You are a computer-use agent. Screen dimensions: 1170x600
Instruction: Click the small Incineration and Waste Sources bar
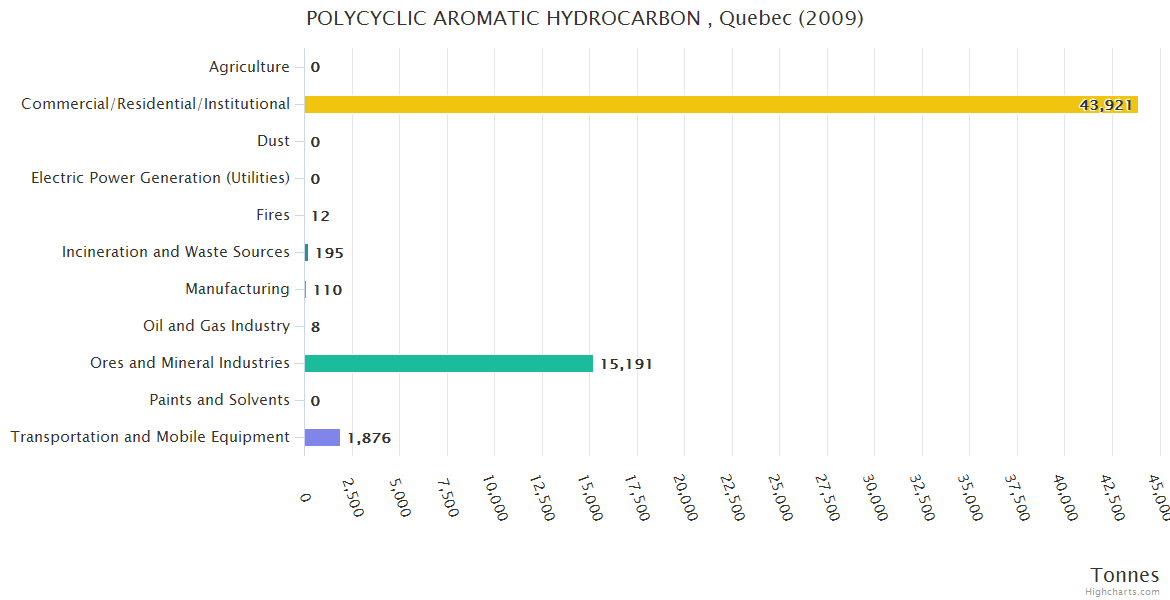tap(307, 252)
